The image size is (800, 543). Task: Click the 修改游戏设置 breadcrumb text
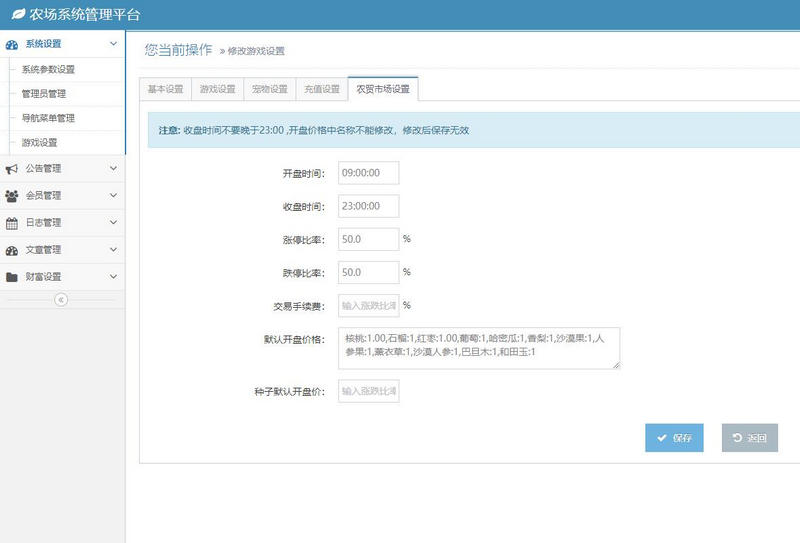[256, 51]
